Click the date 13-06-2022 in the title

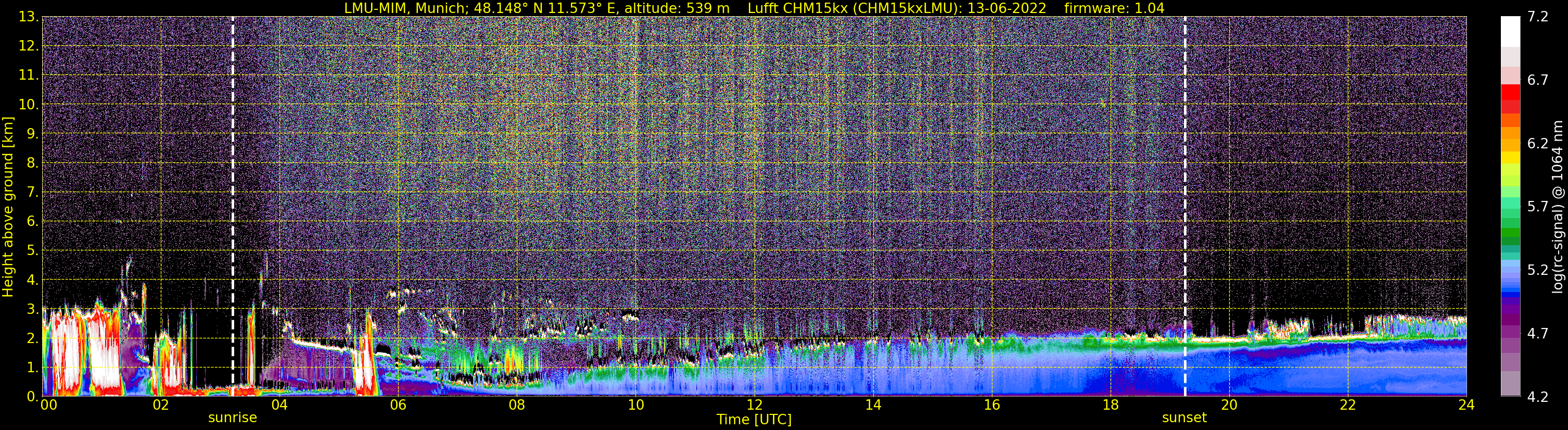click(1007, 8)
